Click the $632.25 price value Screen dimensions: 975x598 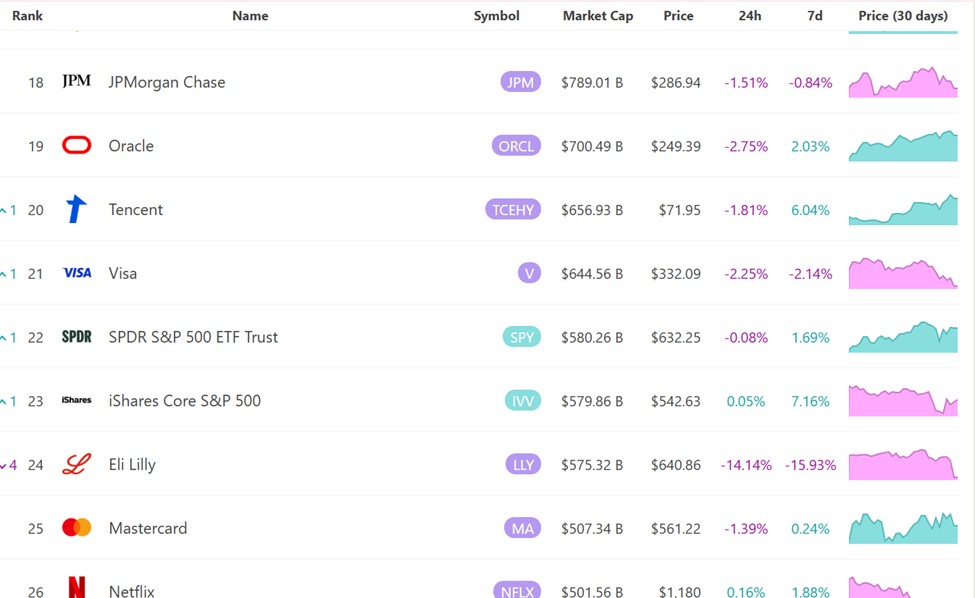click(676, 338)
